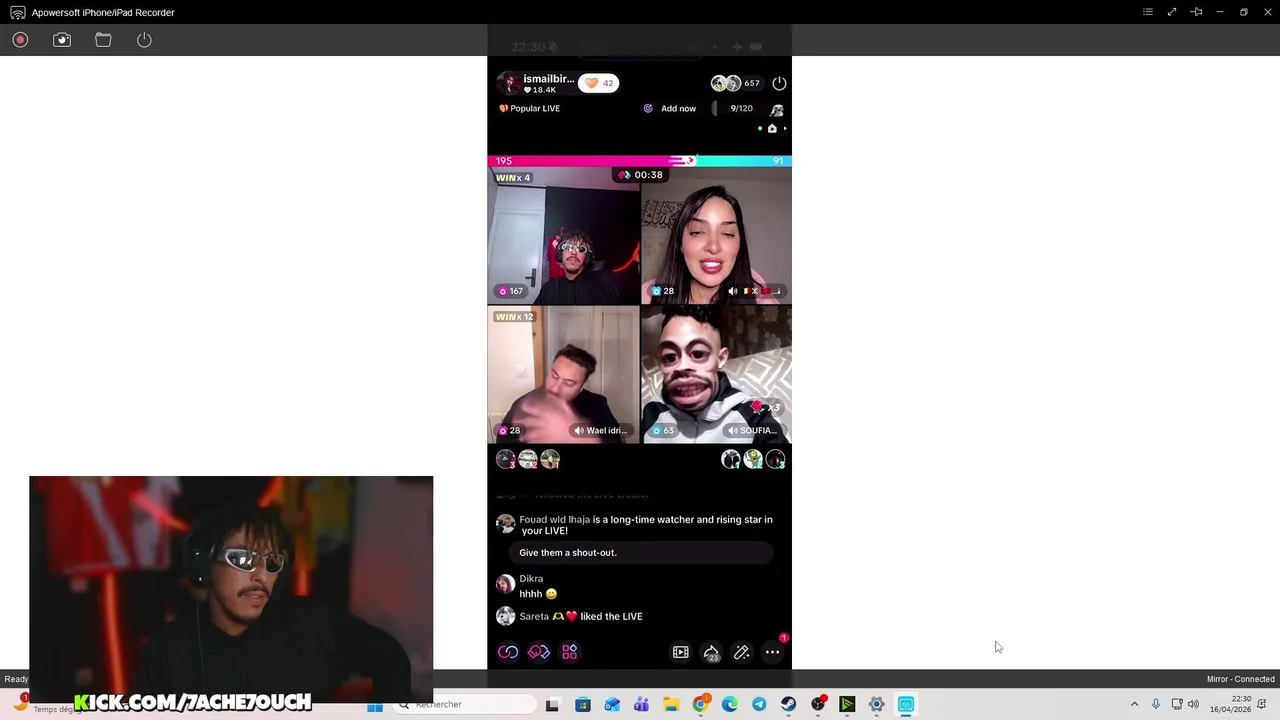Click Dikra's username in chat
Viewport: 1280px width, 720px height.
click(x=531, y=579)
